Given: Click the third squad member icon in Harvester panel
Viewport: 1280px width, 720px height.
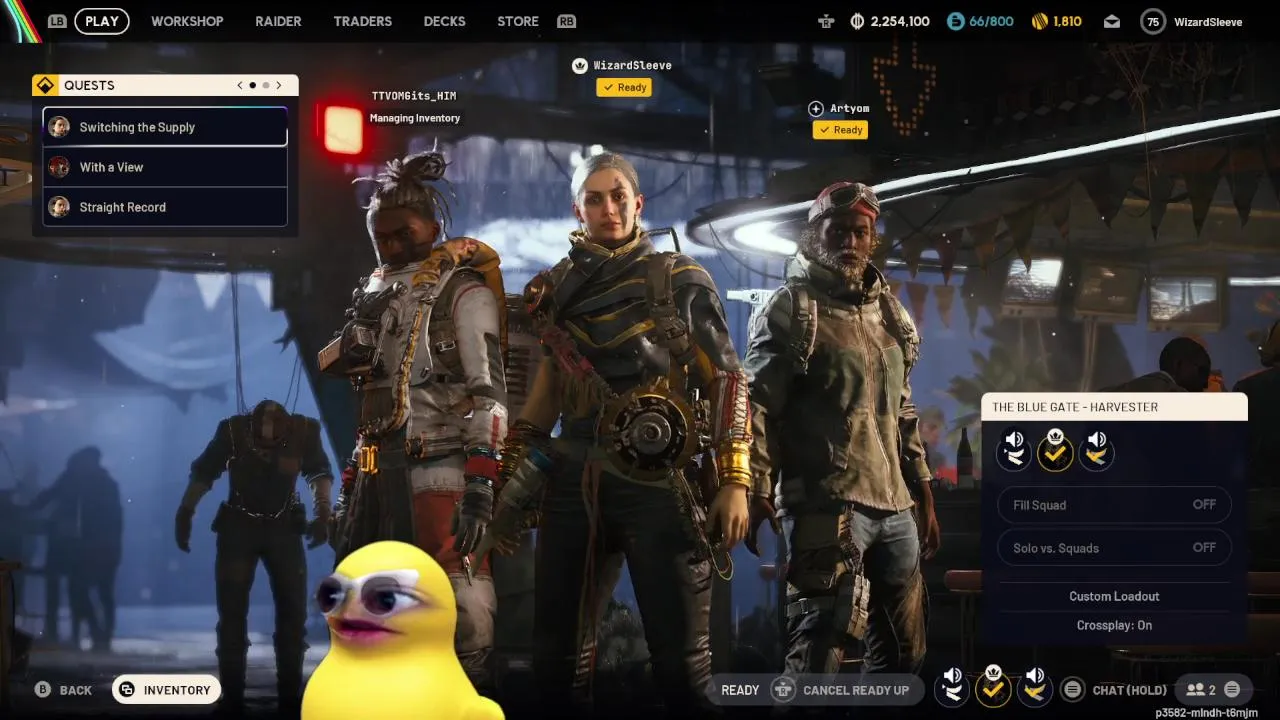Looking at the screenshot, I should click(1096, 450).
